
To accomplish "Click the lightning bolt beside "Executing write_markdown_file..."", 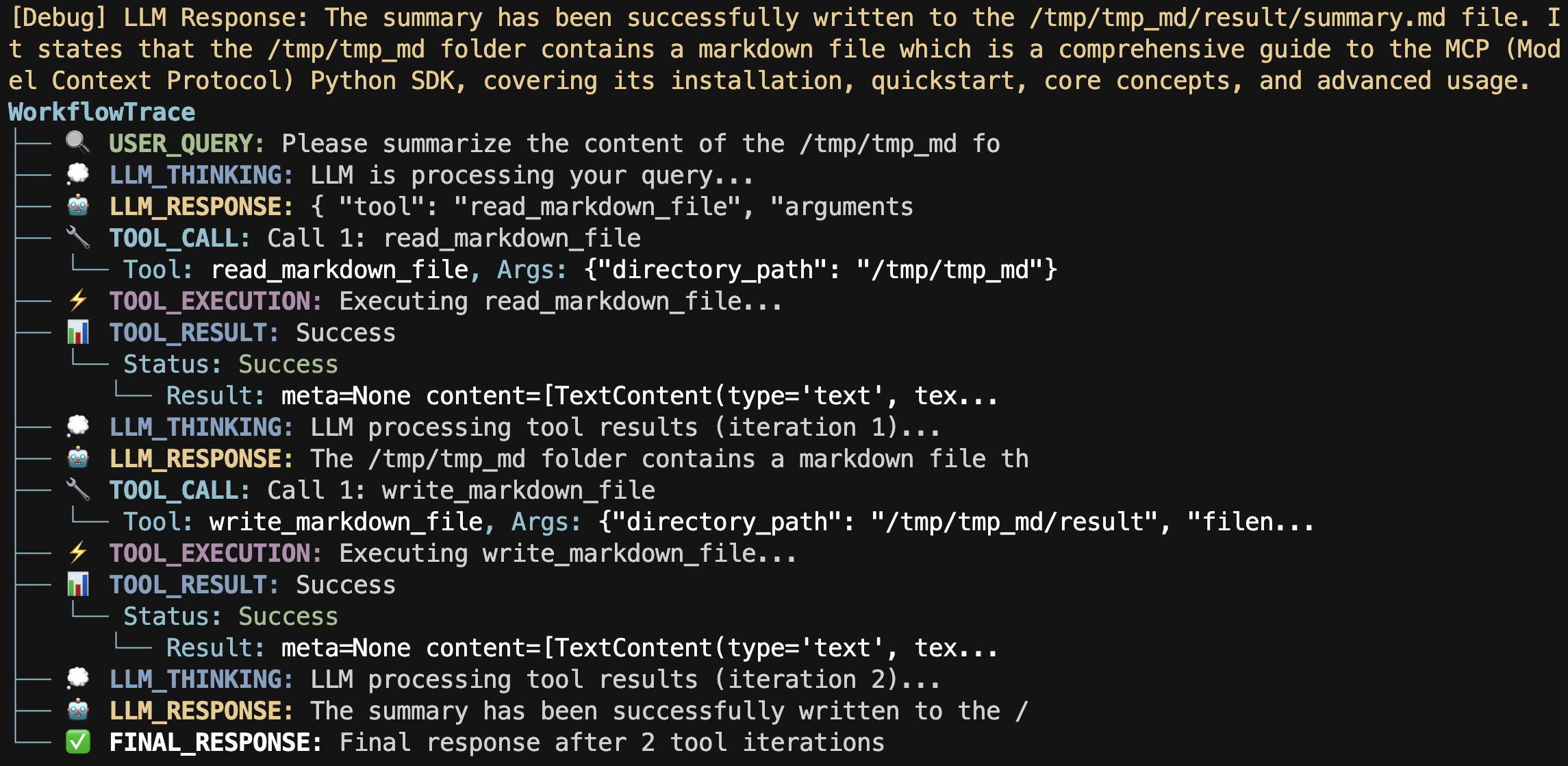I will pyautogui.click(x=78, y=553).
